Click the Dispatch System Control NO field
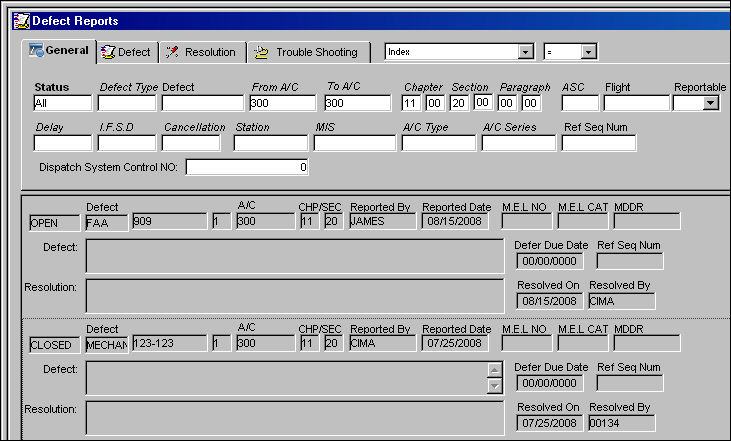The image size is (731, 441). click(x=247, y=167)
